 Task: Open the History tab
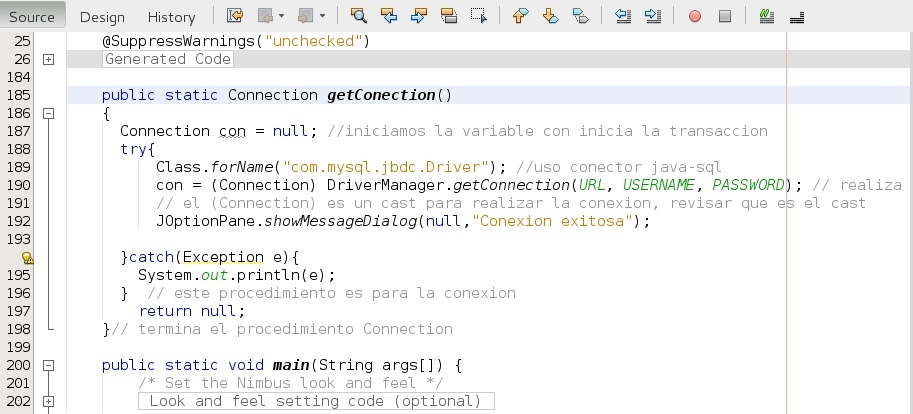pyautogui.click(x=171, y=17)
